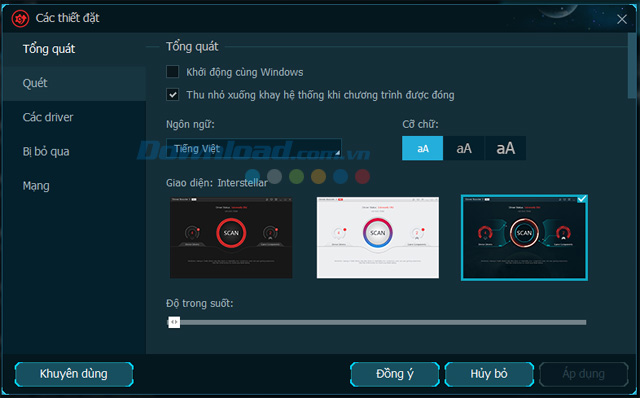Image resolution: width=640 pixels, height=398 pixels.
Task: Click the Tiếng Việt dropdown arrow
Action: 337,153
